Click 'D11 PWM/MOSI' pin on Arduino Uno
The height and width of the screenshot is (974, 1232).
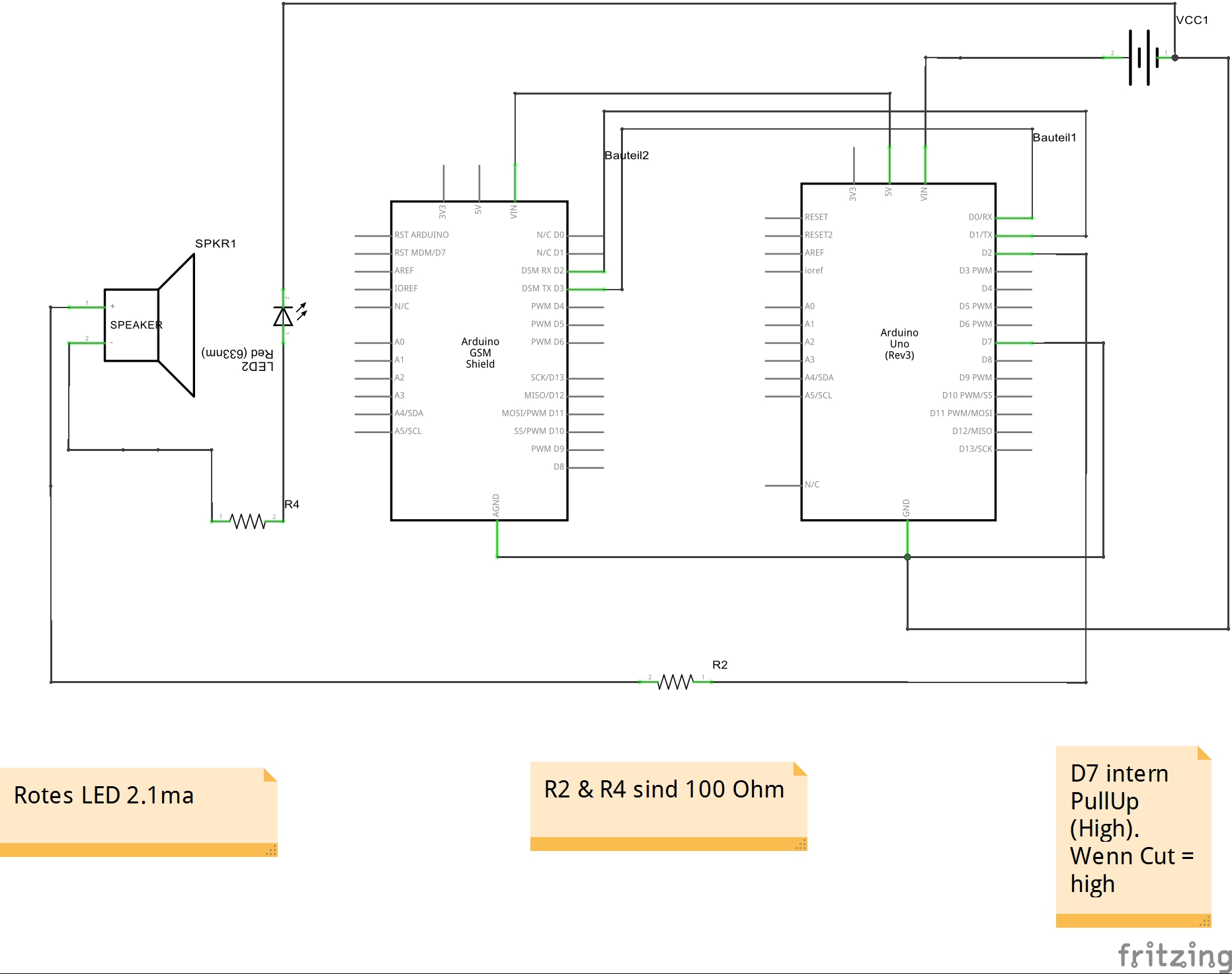point(961,413)
